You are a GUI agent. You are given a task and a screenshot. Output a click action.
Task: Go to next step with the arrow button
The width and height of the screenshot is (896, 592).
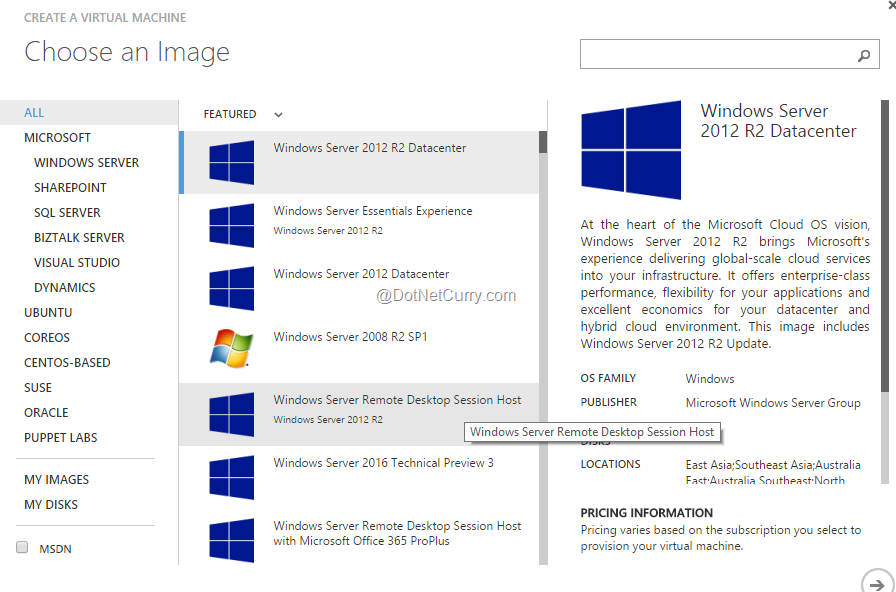pos(877,583)
